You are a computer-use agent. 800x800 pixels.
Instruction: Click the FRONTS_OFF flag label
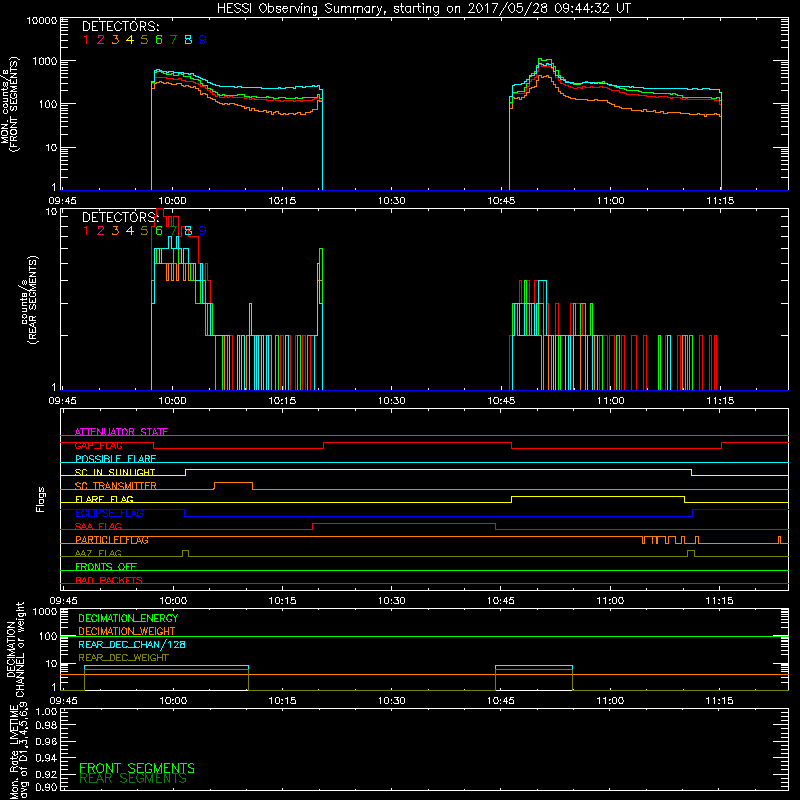tap(106, 567)
